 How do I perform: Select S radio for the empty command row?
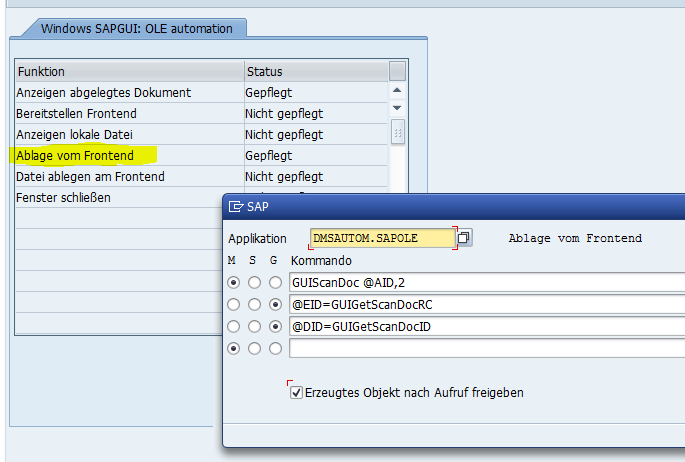click(254, 348)
